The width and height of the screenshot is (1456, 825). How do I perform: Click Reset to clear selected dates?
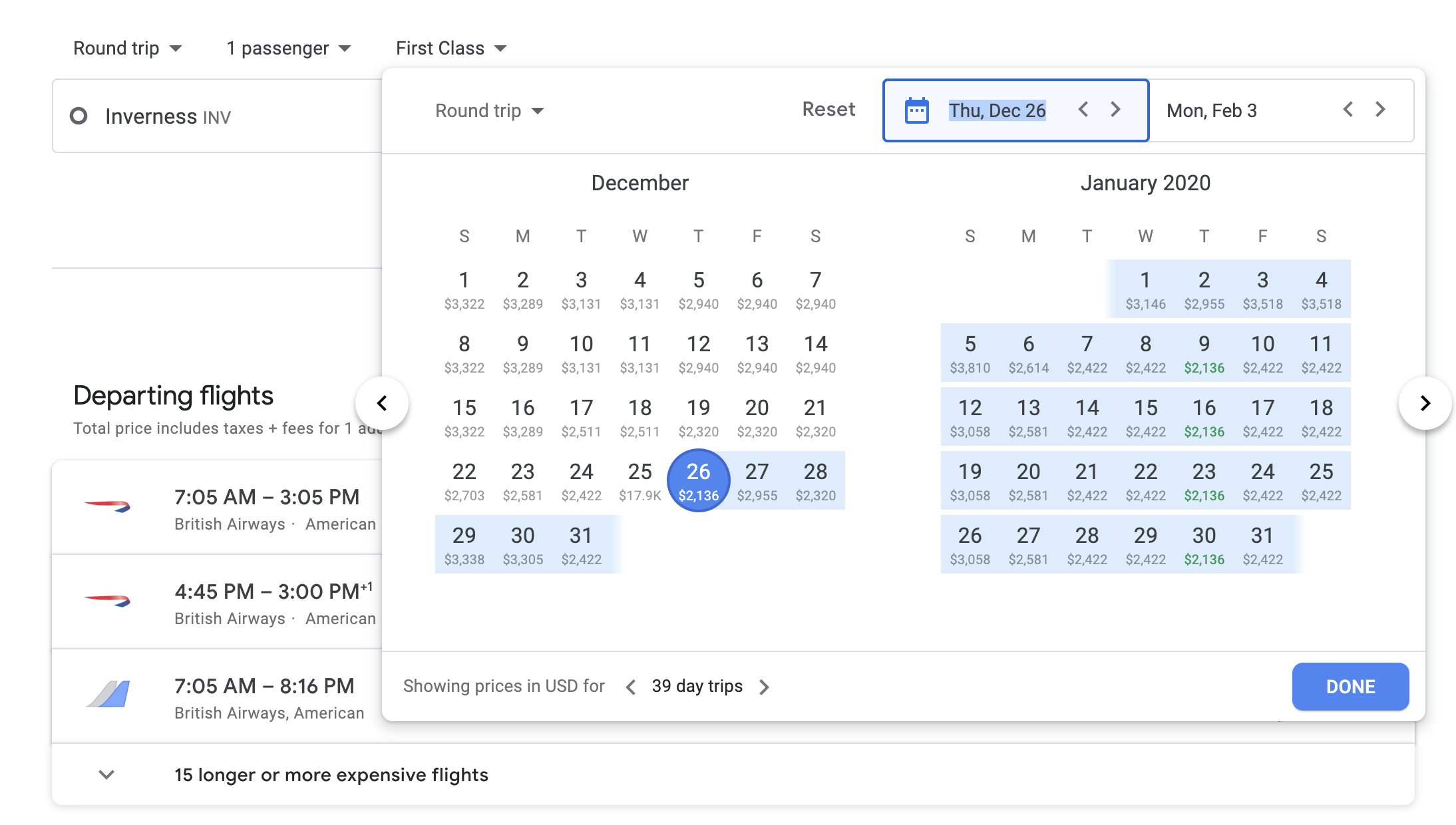point(829,110)
